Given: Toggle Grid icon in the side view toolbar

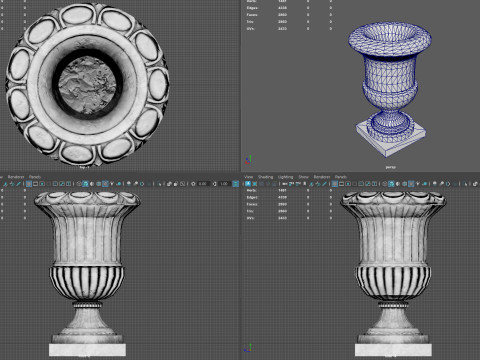Looking at the screenshot, I should [335, 184].
